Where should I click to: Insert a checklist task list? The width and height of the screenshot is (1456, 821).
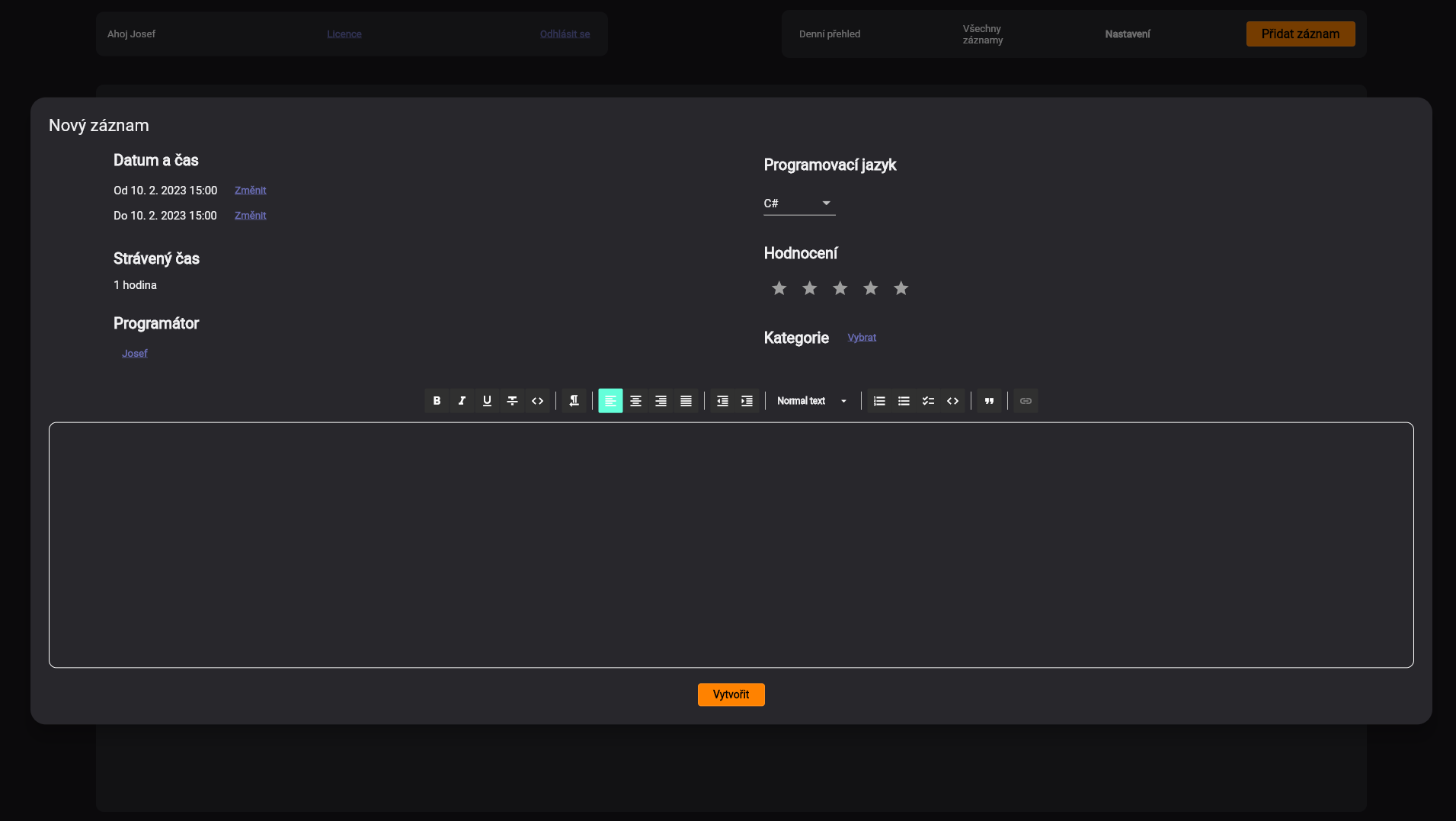click(x=928, y=401)
